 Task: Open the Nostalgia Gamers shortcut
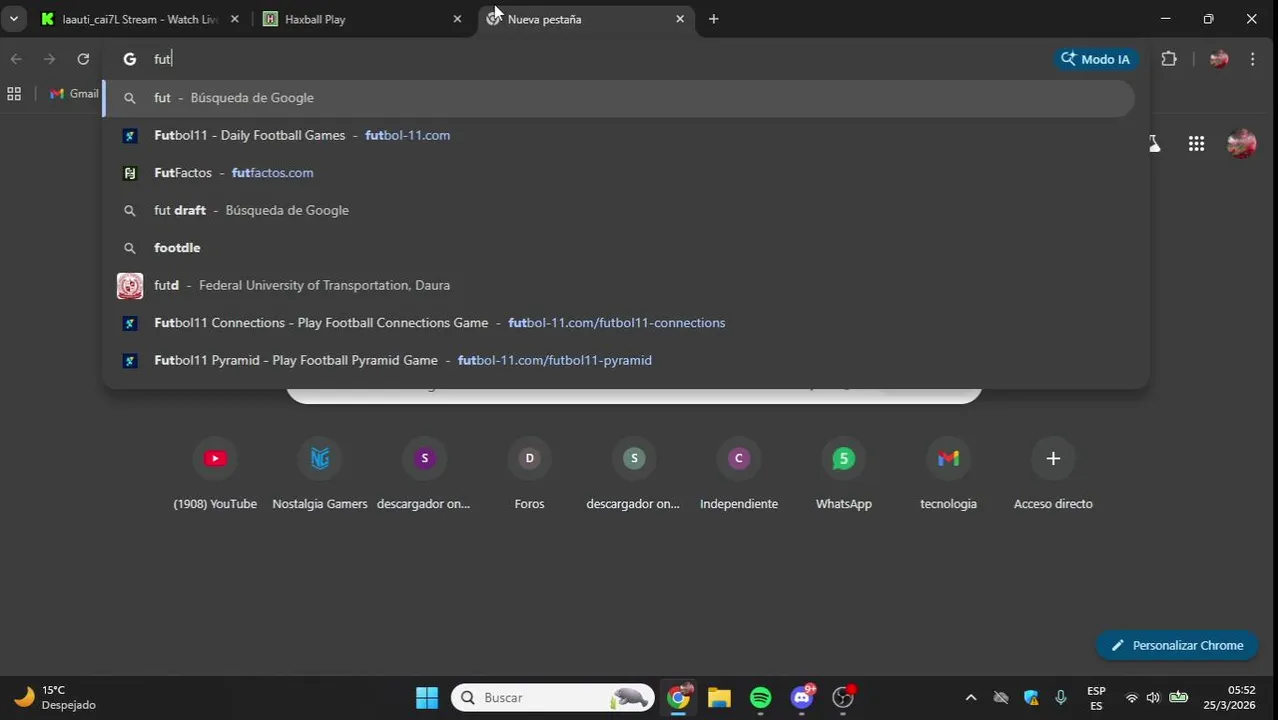[320, 474]
